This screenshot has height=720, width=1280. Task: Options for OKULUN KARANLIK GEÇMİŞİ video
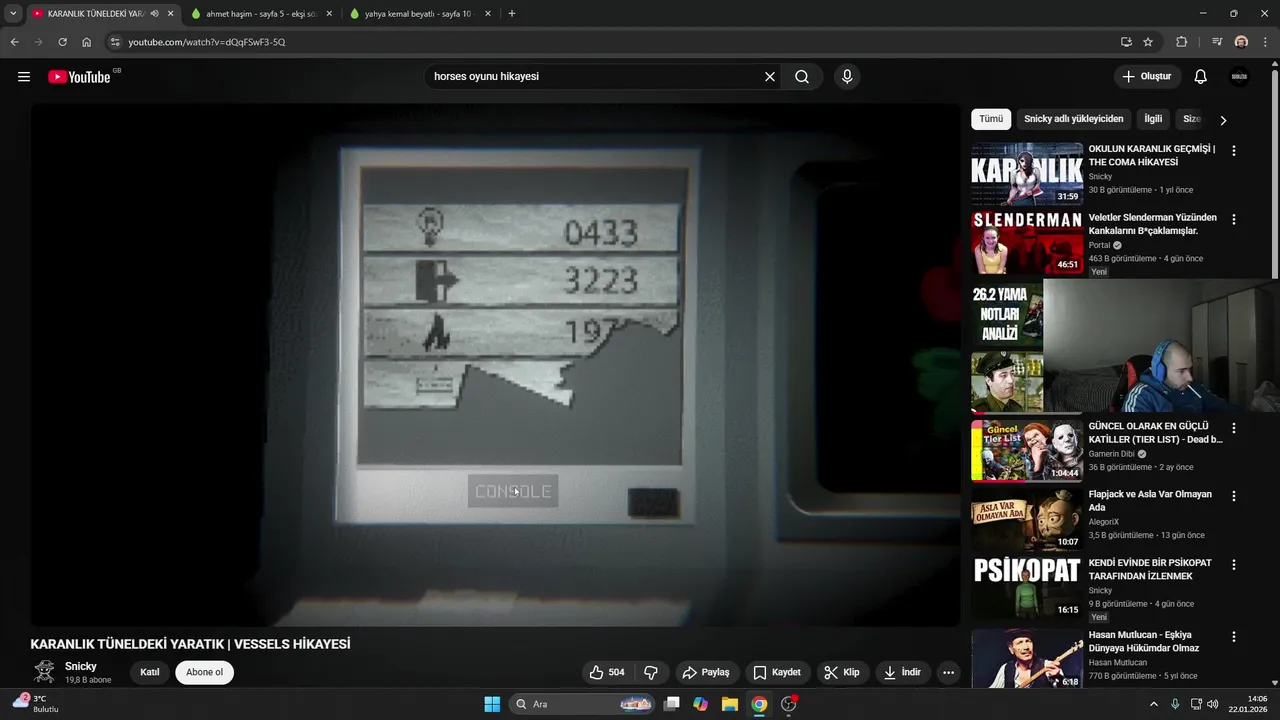pyautogui.click(x=1234, y=151)
